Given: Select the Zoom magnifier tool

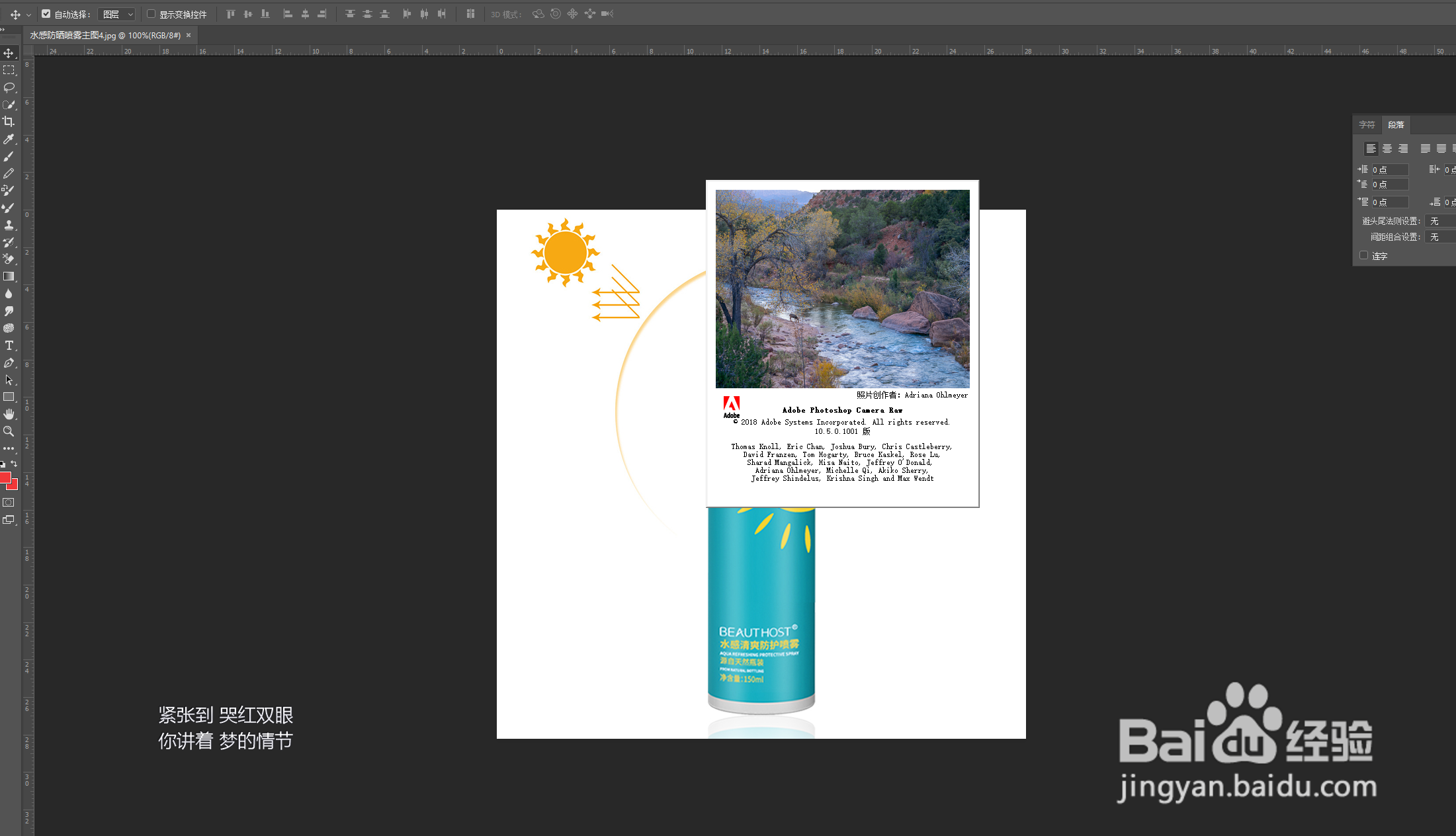Looking at the screenshot, I should pos(9,431).
